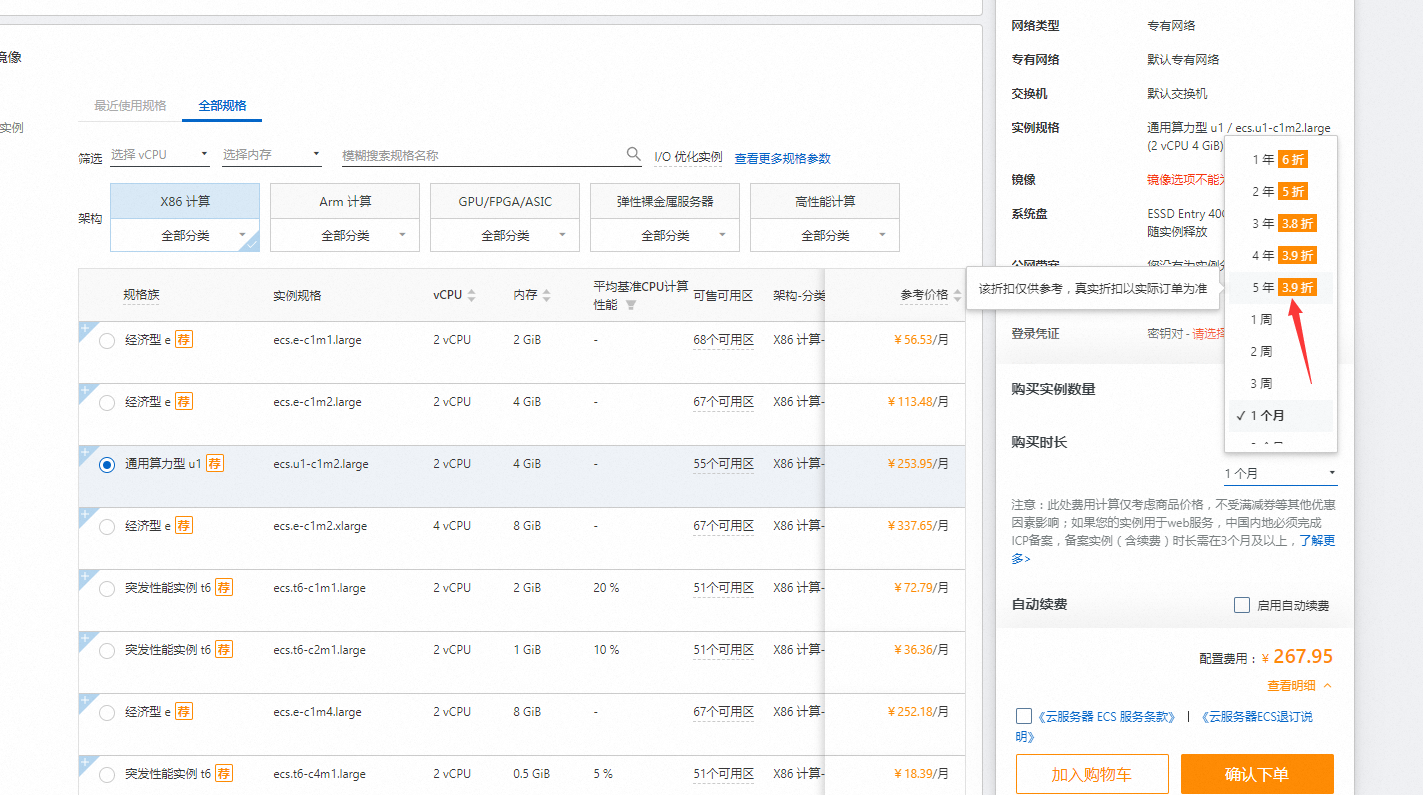Screen dimensions: 1423x795
Task: Choose 1 年 6折 duration option
Action: click(x=1280, y=159)
